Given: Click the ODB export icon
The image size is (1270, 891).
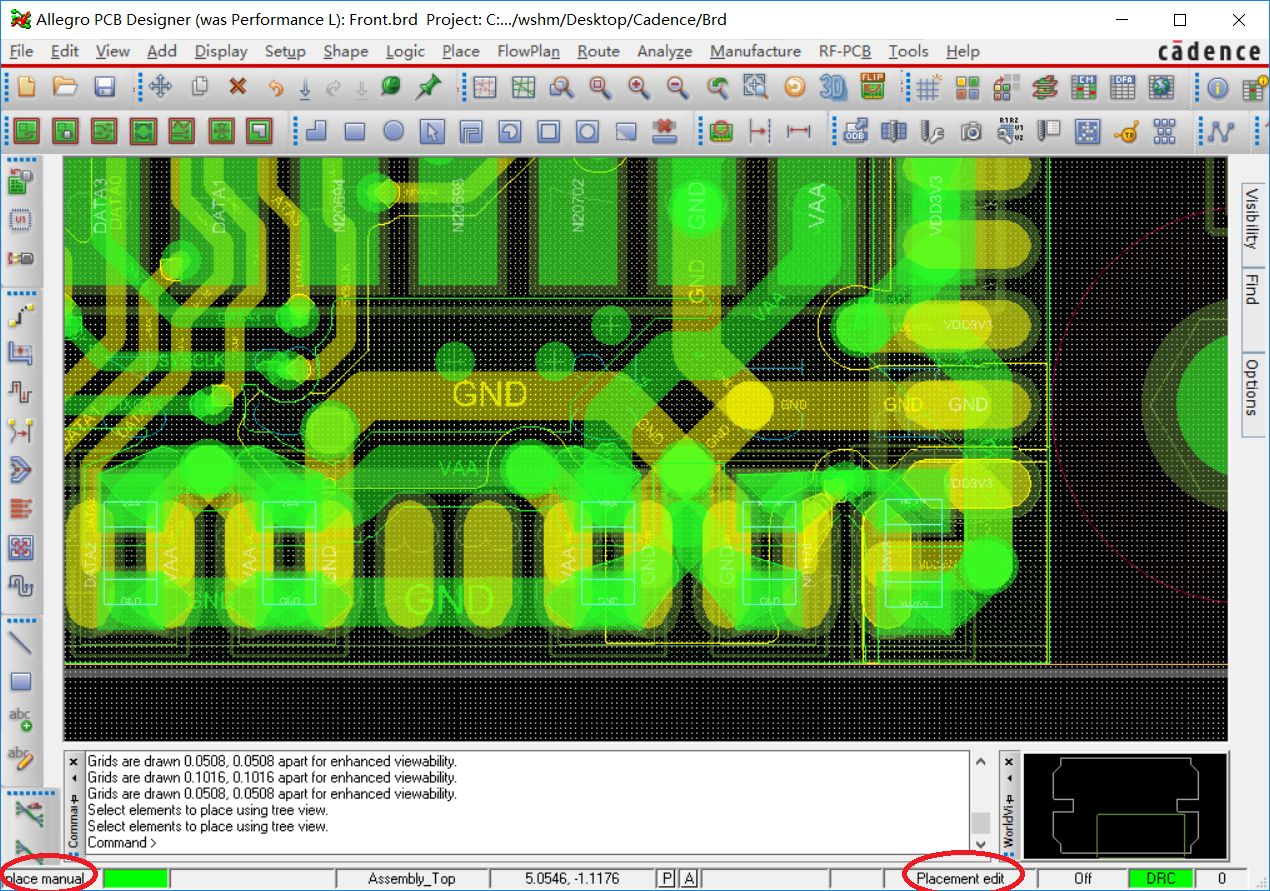Looking at the screenshot, I should [854, 131].
